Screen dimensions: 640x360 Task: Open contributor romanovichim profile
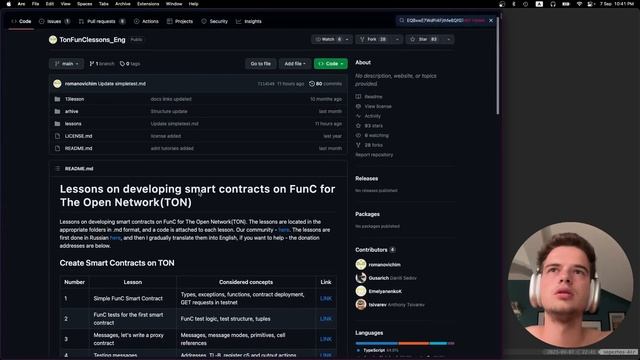click(384, 265)
